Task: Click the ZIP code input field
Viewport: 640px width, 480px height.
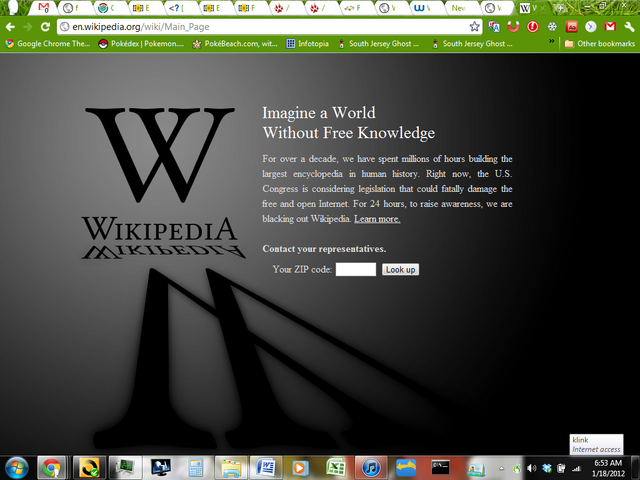Action: [x=356, y=269]
